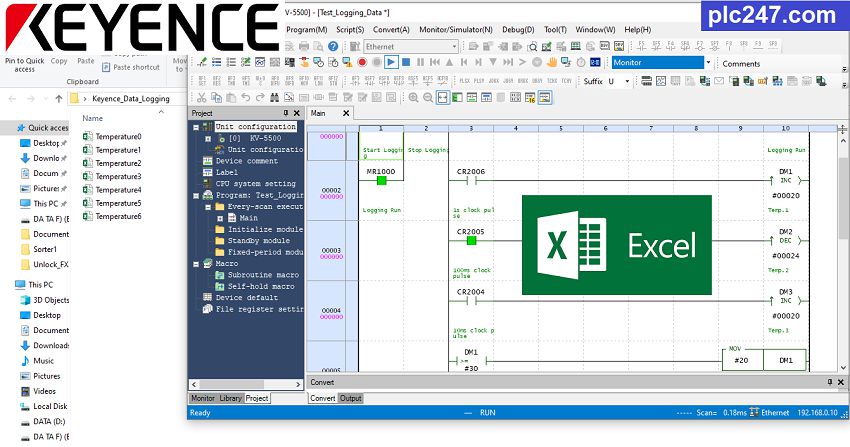850x447 pixels.
Task: Click the Undo arrow icon
Action: tap(246, 98)
